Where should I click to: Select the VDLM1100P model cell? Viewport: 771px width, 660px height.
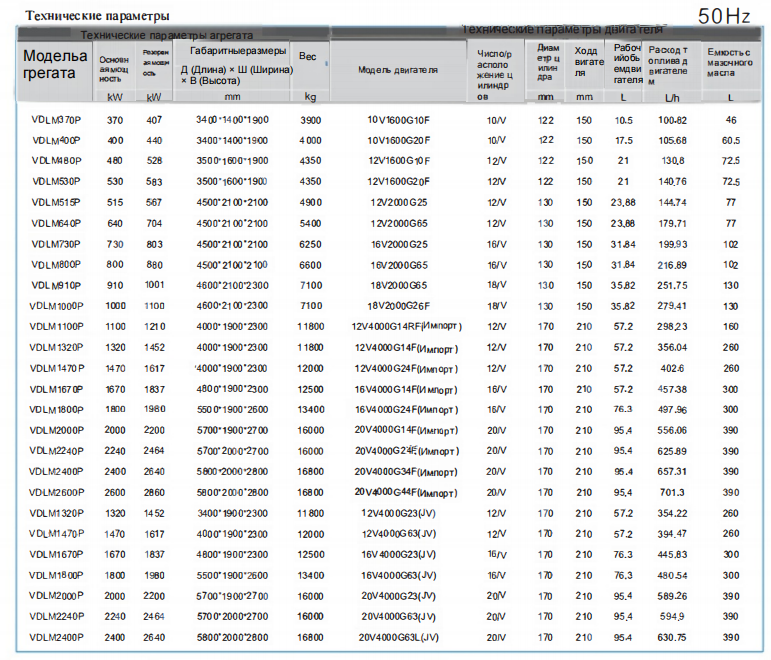[x=57, y=327]
